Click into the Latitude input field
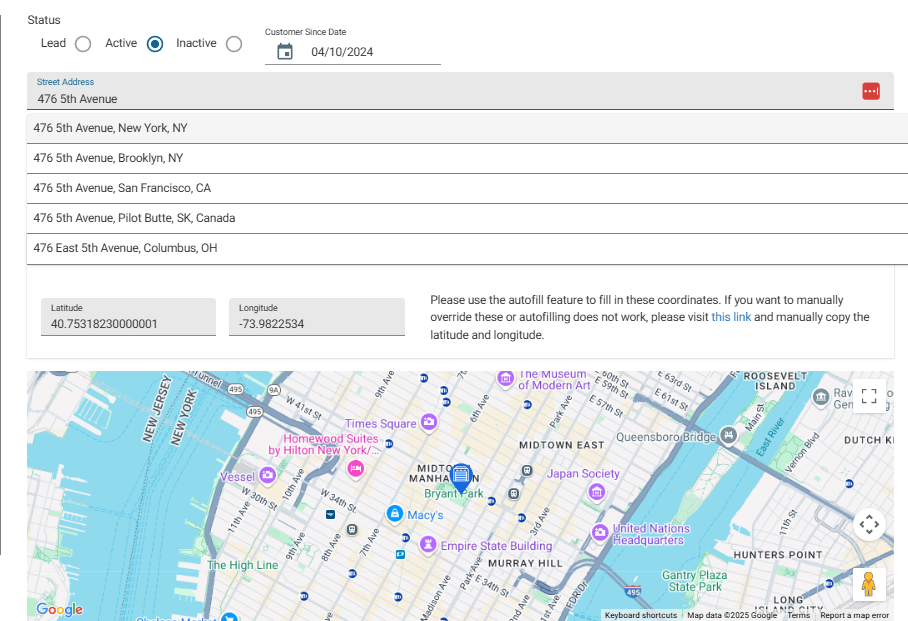Screen dimensions: 908x621 (x=128, y=324)
